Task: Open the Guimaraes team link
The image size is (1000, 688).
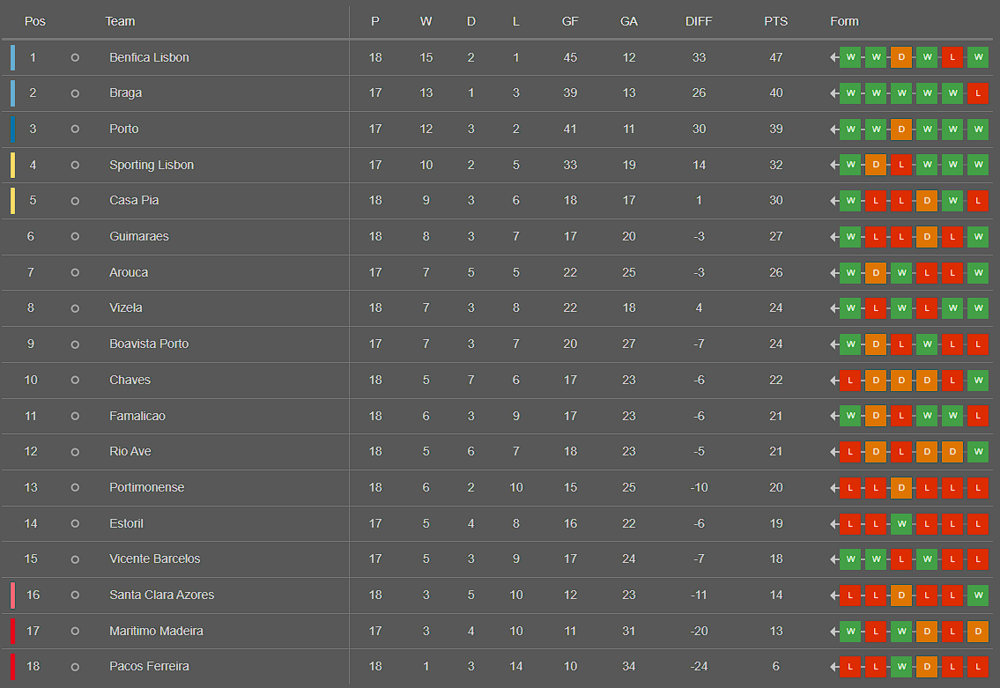Action: [x=139, y=236]
